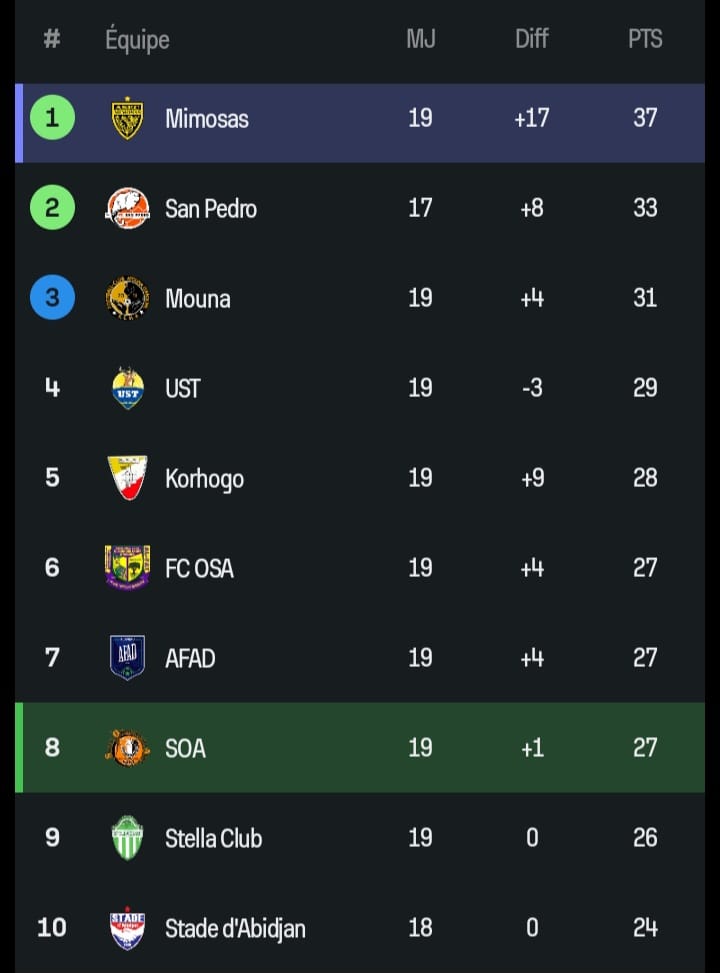Open the Mimosas team name link

207,118
